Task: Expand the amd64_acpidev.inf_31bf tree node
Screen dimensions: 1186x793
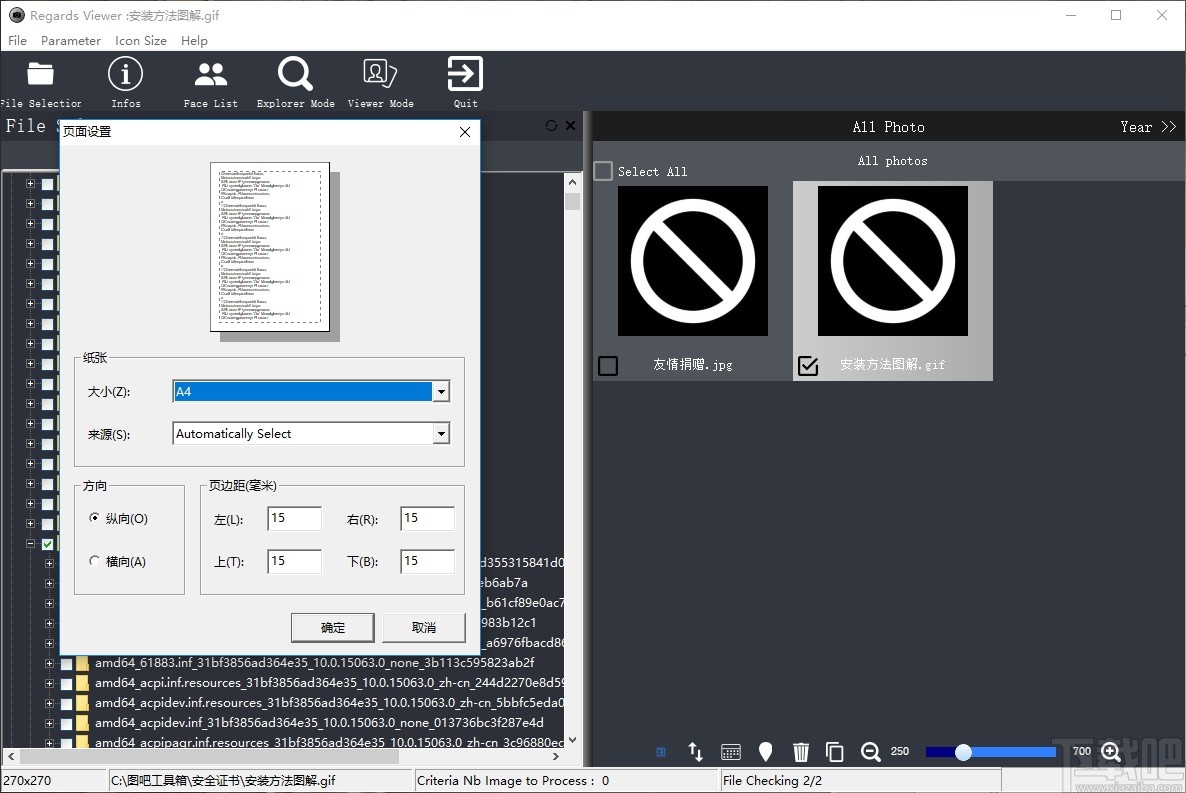Action: [x=49, y=723]
